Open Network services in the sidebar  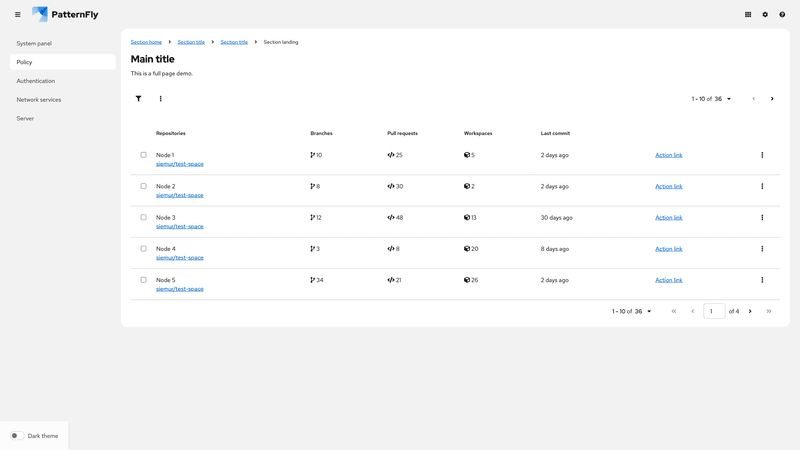(x=39, y=100)
